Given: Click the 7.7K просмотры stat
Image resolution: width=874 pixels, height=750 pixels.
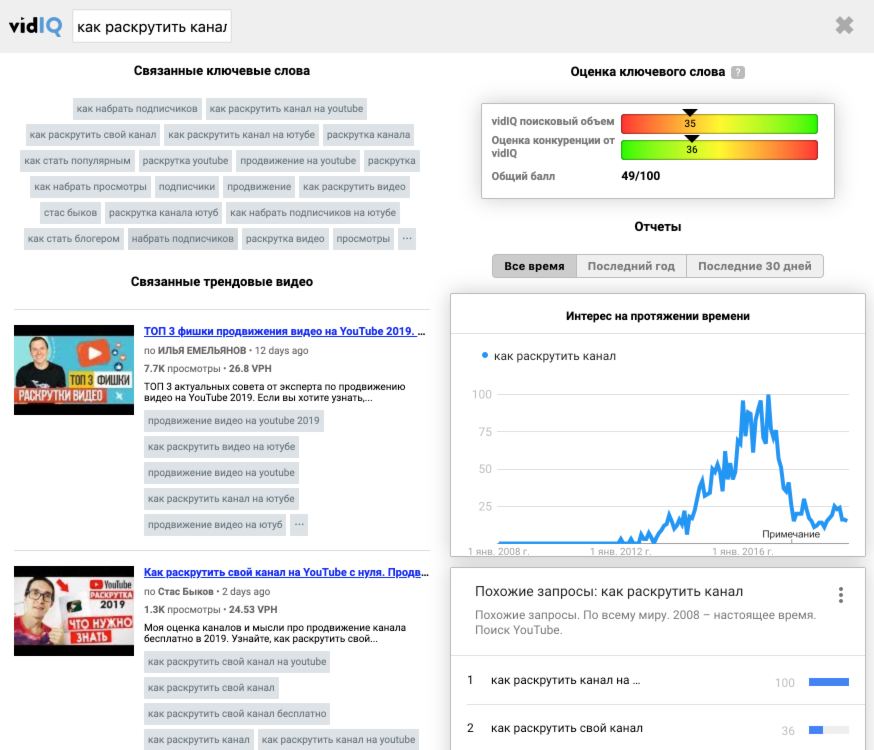Looking at the screenshot, I should pos(182,368).
